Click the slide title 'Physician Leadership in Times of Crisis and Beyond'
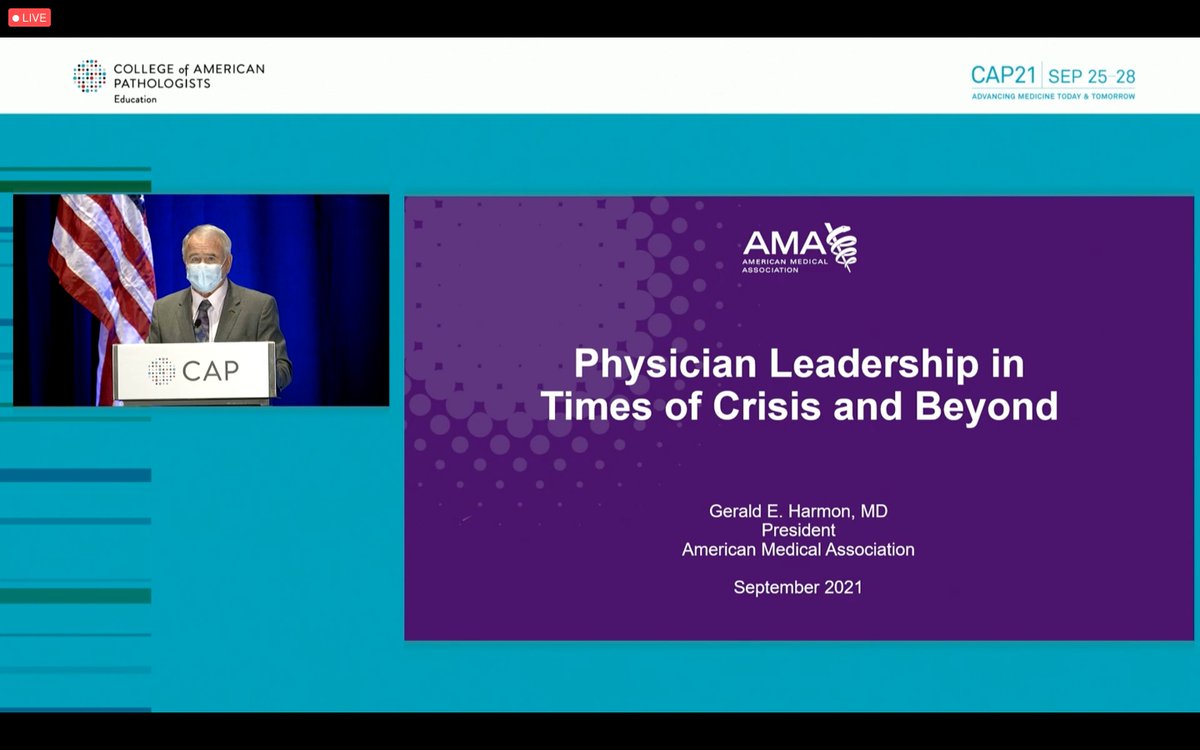The height and width of the screenshot is (750, 1200). pyautogui.click(x=799, y=385)
